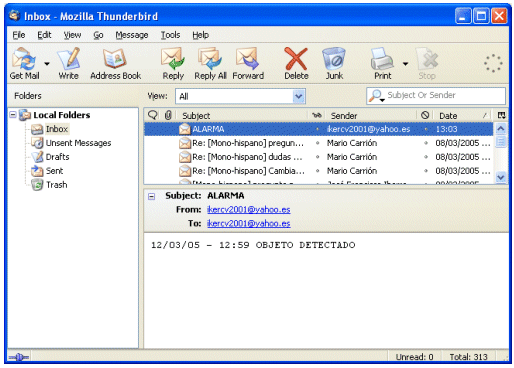
Task: Open the Go menu
Action: (x=98, y=35)
